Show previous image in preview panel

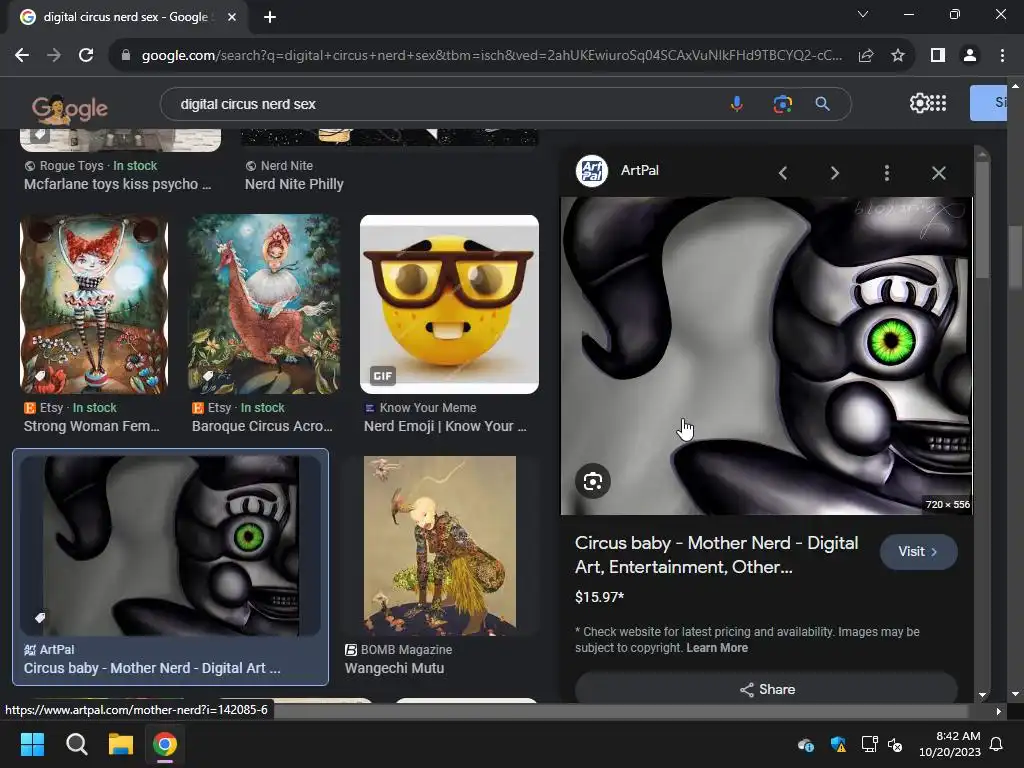click(783, 173)
